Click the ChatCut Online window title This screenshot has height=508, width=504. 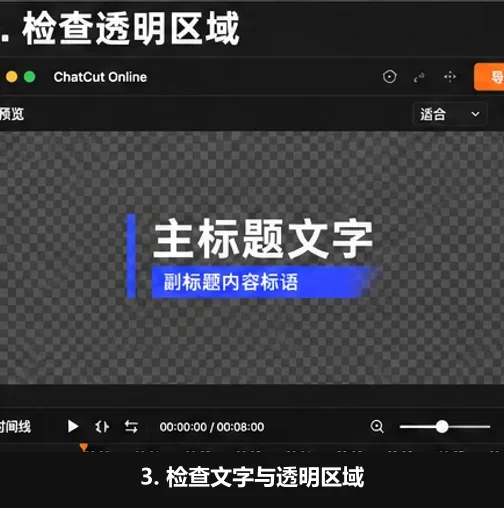[x=100, y=77]
